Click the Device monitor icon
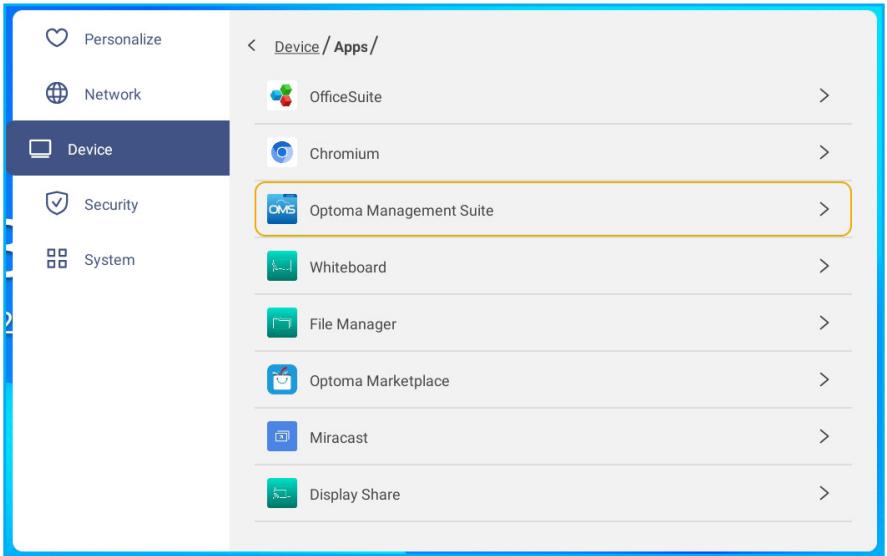This screenshot has width=887, height=556. 40,149
